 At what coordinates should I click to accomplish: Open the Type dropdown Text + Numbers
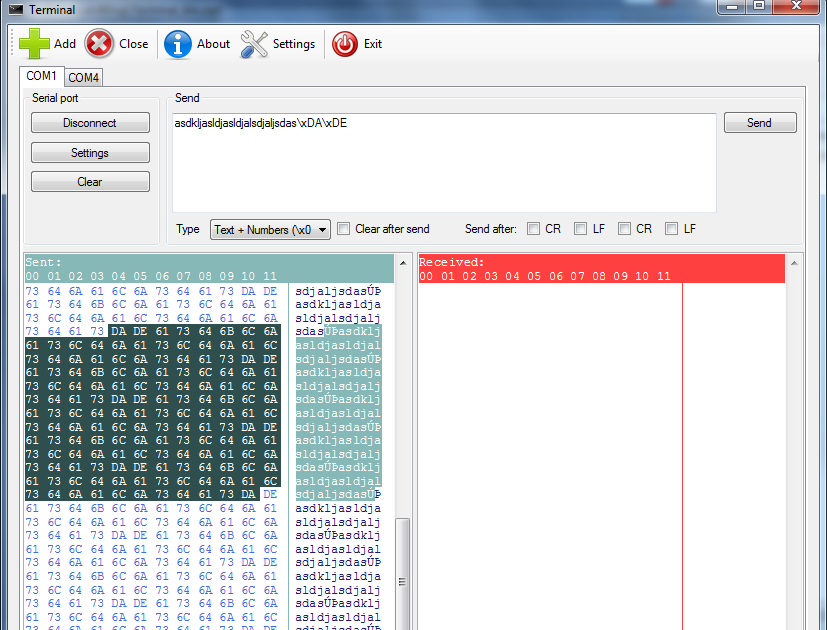point(270,230)
